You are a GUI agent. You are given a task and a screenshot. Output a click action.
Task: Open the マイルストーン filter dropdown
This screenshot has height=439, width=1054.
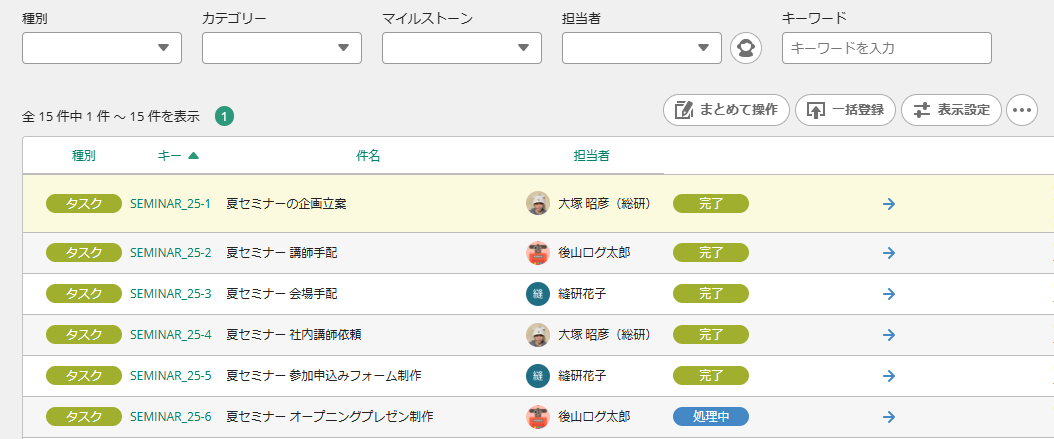point(462,48)
